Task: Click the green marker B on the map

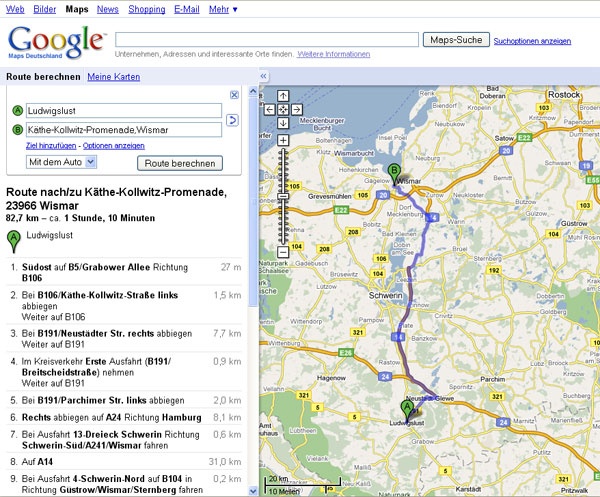Action: [x=394, y=174]
